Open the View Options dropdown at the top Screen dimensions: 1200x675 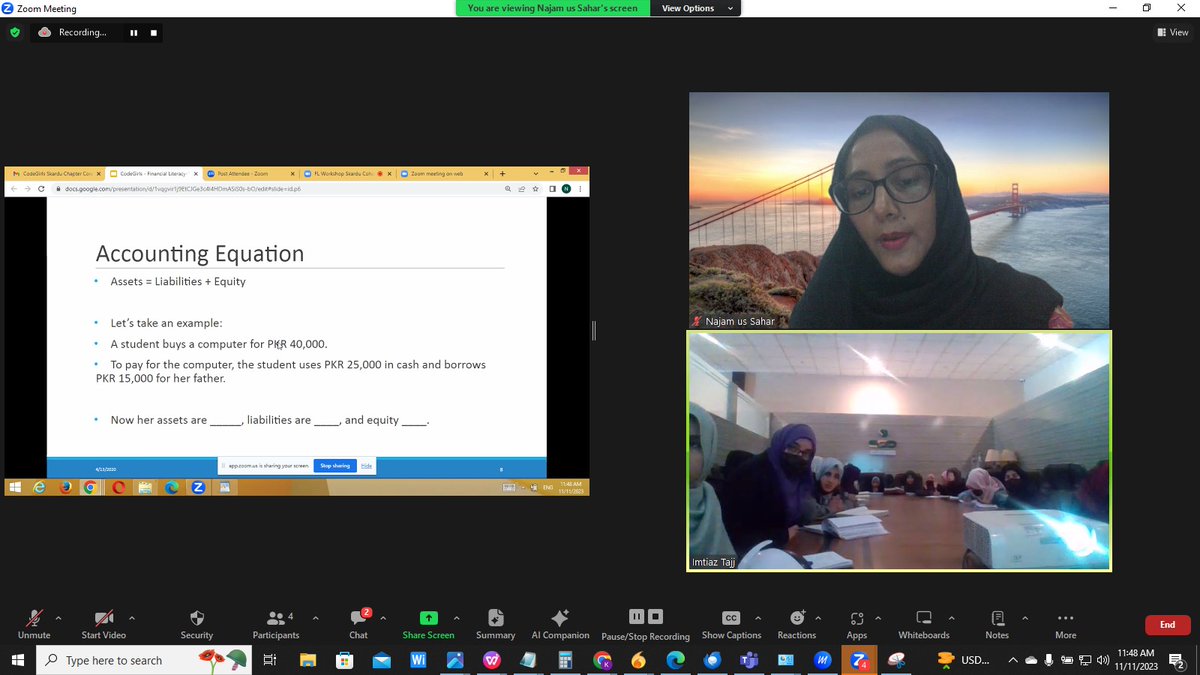(x=694, y=8)
